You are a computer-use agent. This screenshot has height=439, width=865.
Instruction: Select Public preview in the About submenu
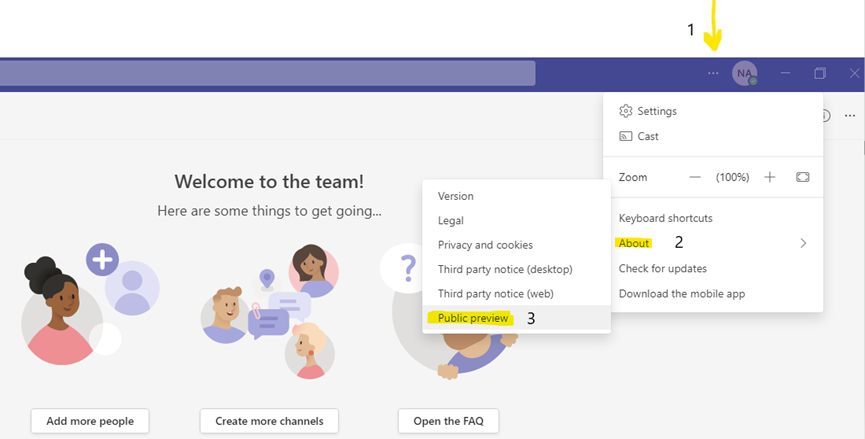(474, 318)
